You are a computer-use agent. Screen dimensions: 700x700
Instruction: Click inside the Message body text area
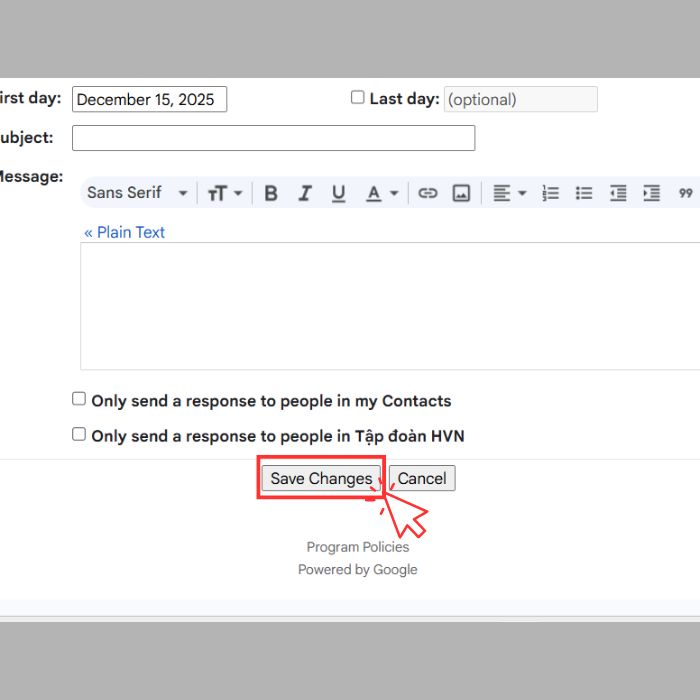(390, 306)
